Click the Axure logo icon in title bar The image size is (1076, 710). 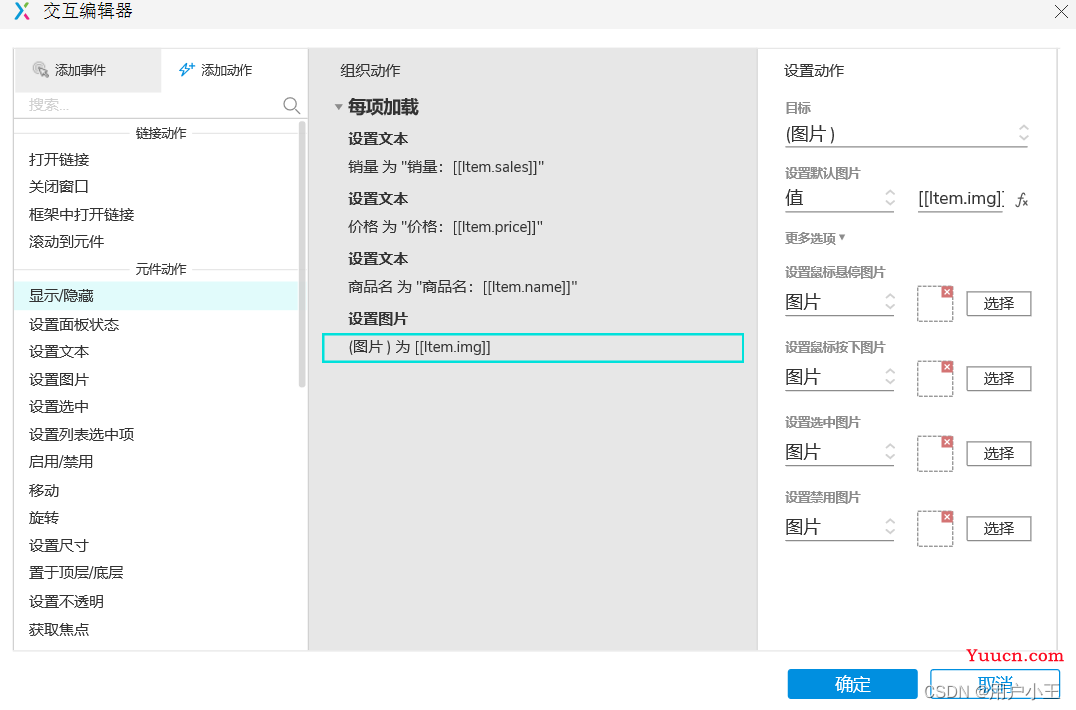coord(22,11)
